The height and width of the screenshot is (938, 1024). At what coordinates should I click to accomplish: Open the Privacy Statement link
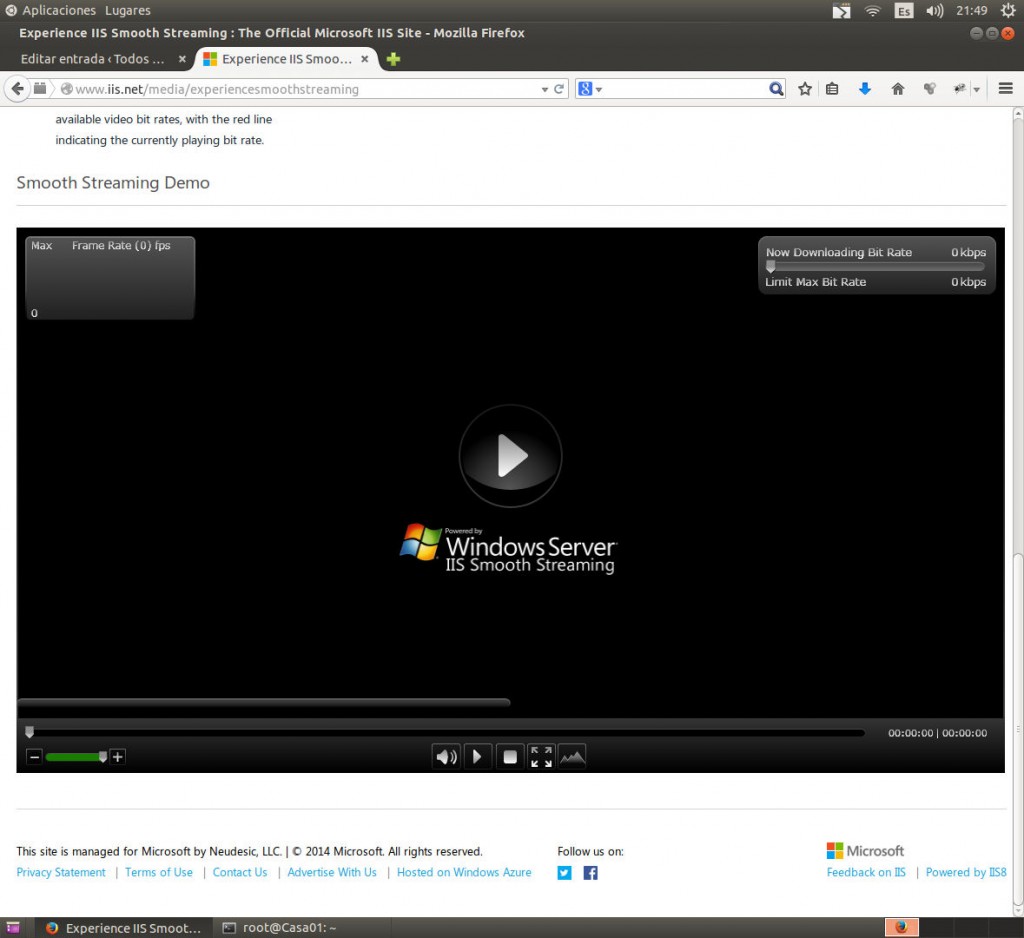[60, 872]
